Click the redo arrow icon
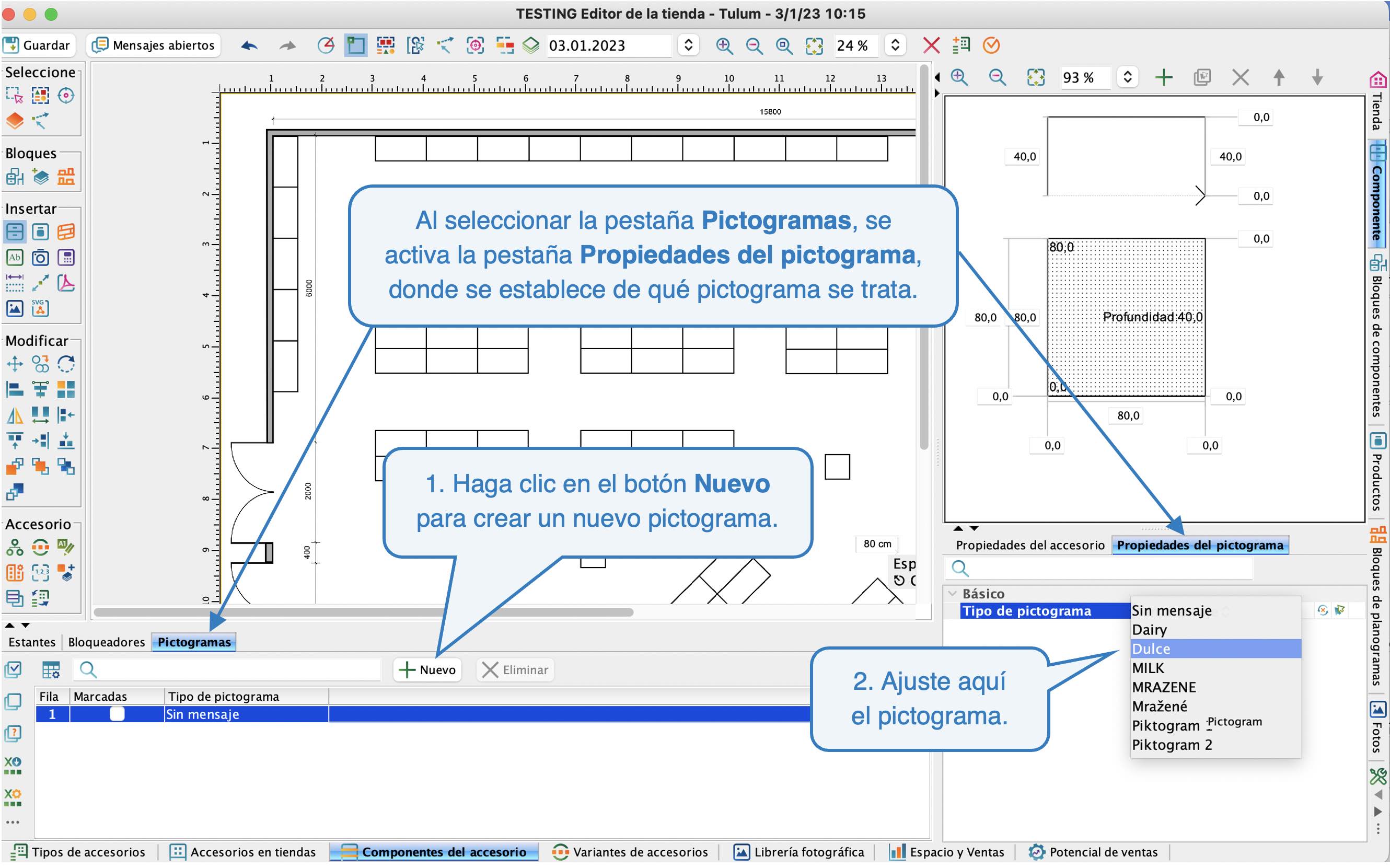The image size is (1390, 868). (287, 45)
